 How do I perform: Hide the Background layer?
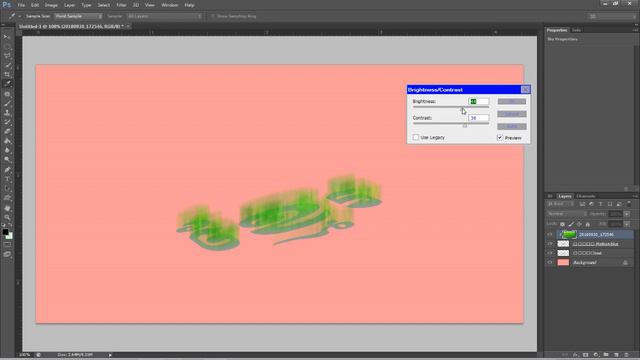point(550,263)
